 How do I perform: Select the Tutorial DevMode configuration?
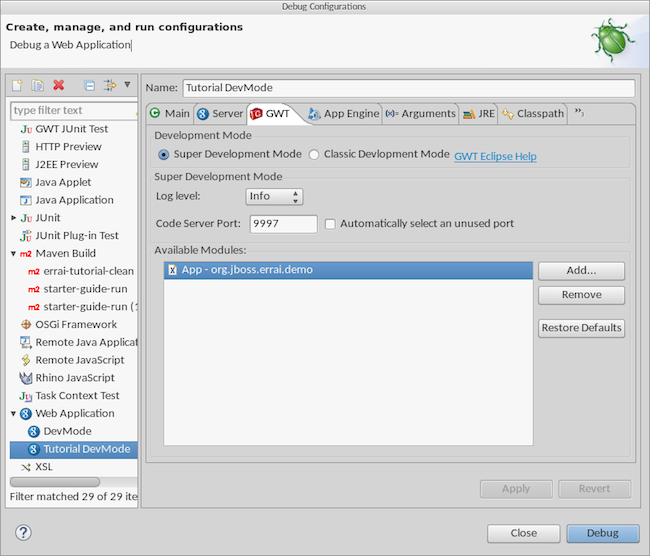point(74,449)
